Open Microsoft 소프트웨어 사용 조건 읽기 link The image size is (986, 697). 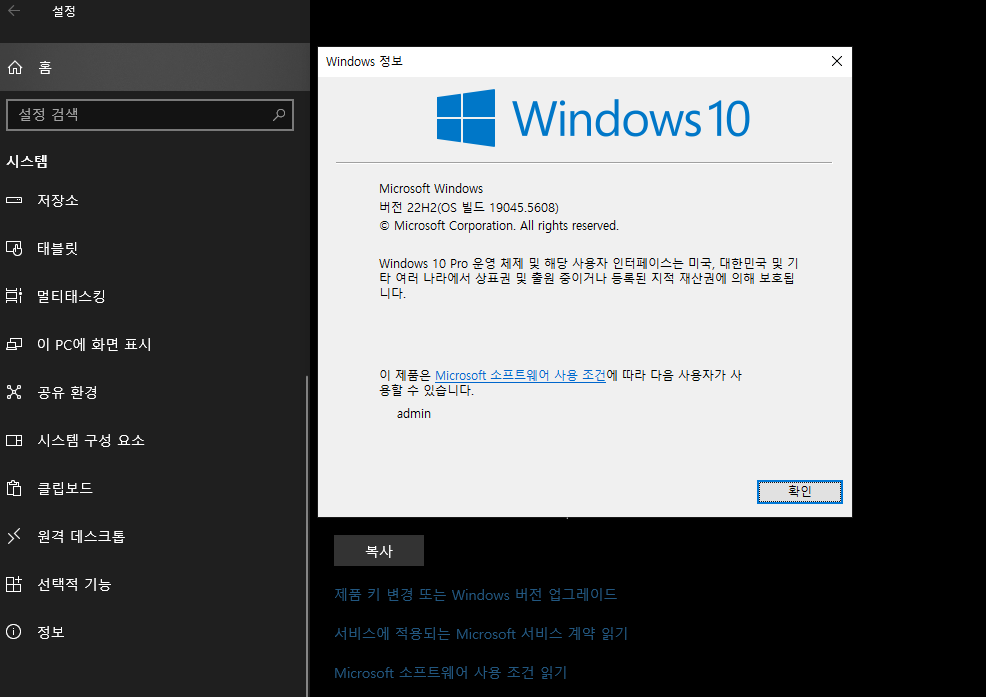tap(450, 672)
